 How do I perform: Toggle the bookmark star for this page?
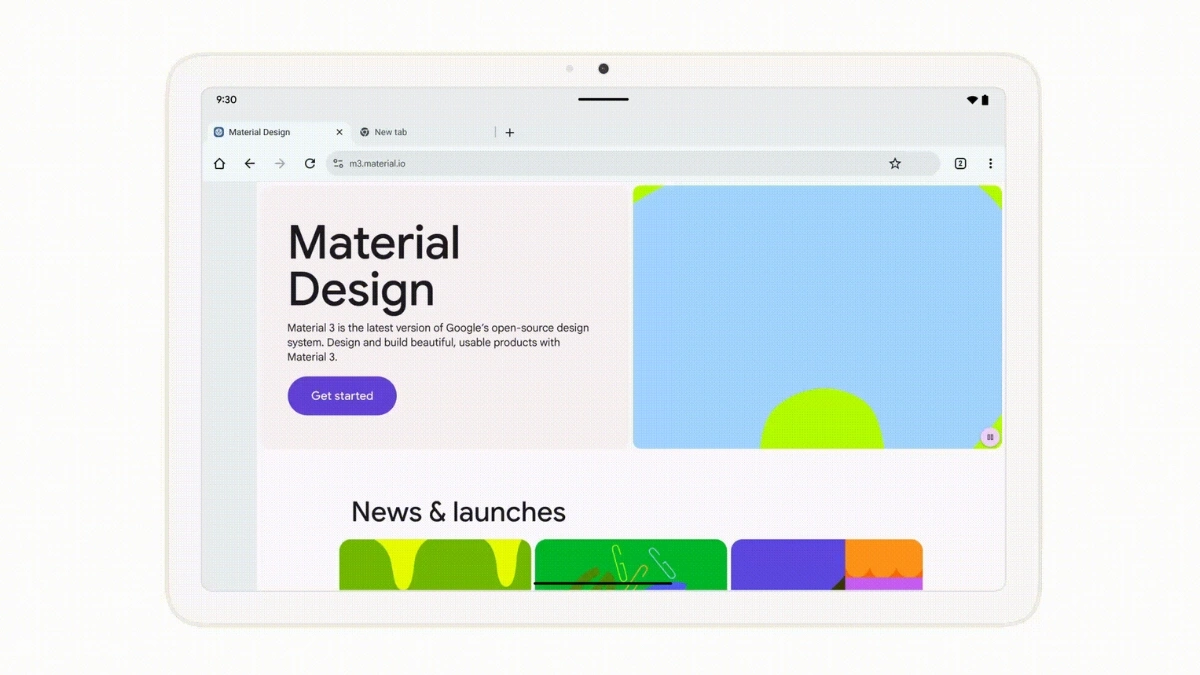(895, 163)
